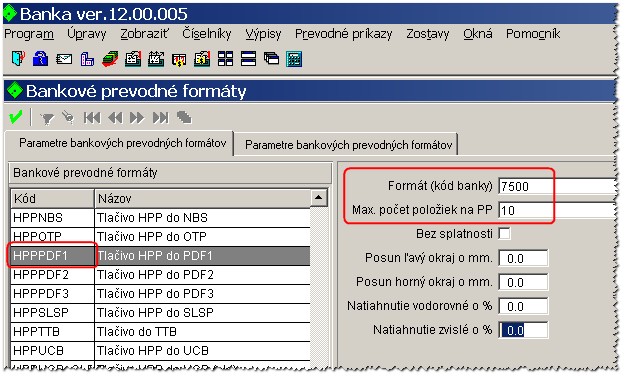Open the Výpisy menu
The height and width of the screenshot is (380, 628).
[x=263, y=34]
